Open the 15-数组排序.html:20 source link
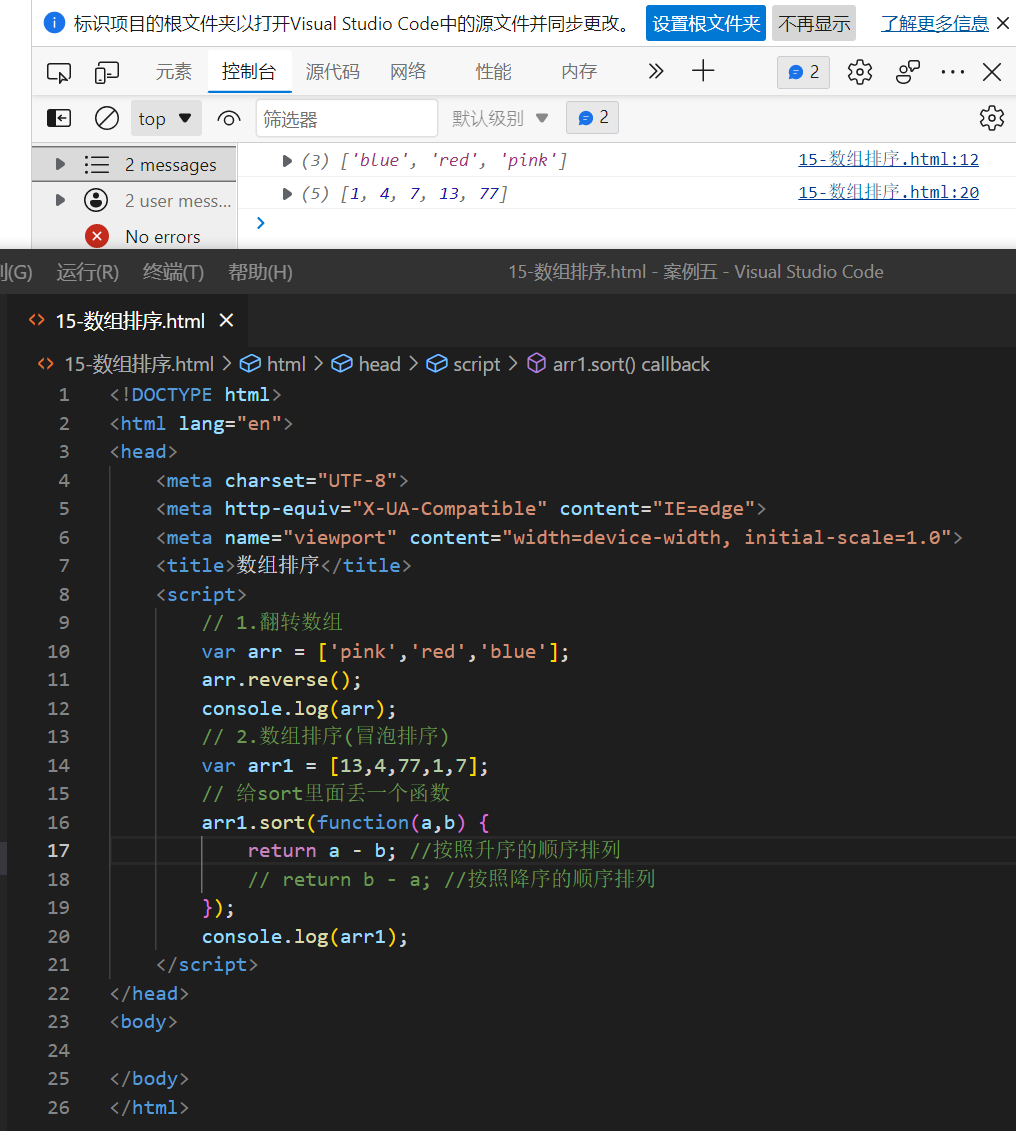The width and height of the screenshot is (1016, 1131). click(x=888, y=192)
